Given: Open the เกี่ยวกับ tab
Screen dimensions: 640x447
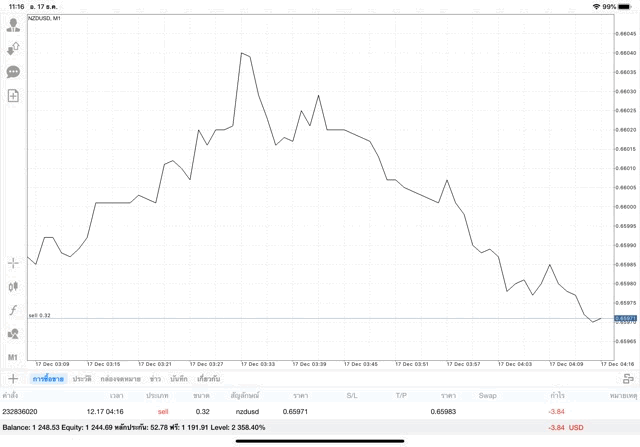Looking at the screenshot, I should coord(209,379).
